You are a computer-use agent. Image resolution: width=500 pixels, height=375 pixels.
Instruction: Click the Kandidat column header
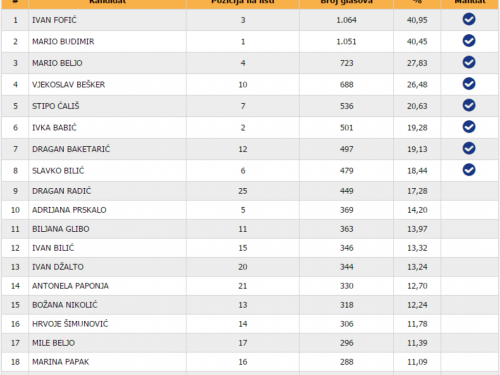(x=107, y=2)
